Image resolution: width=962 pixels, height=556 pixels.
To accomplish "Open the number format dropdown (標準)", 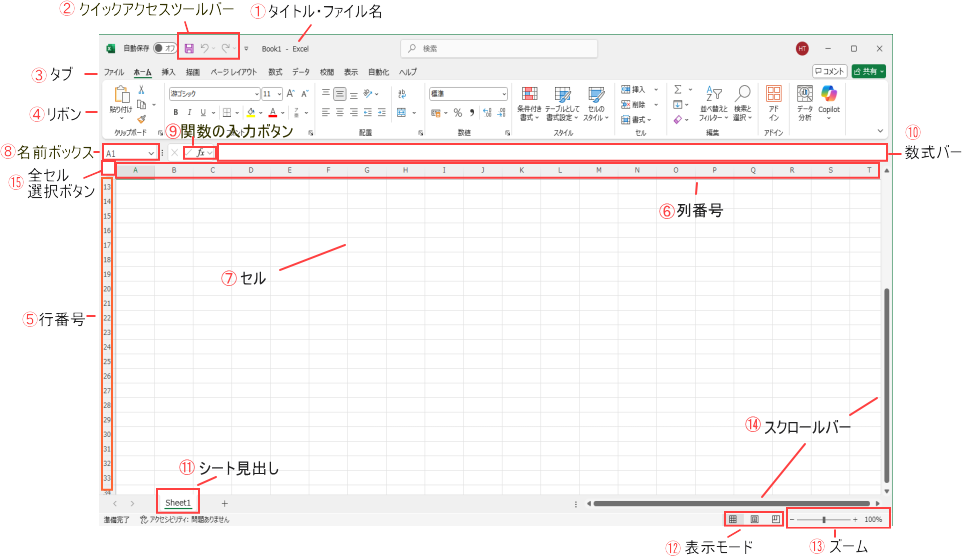I will (x=504, y=94).
